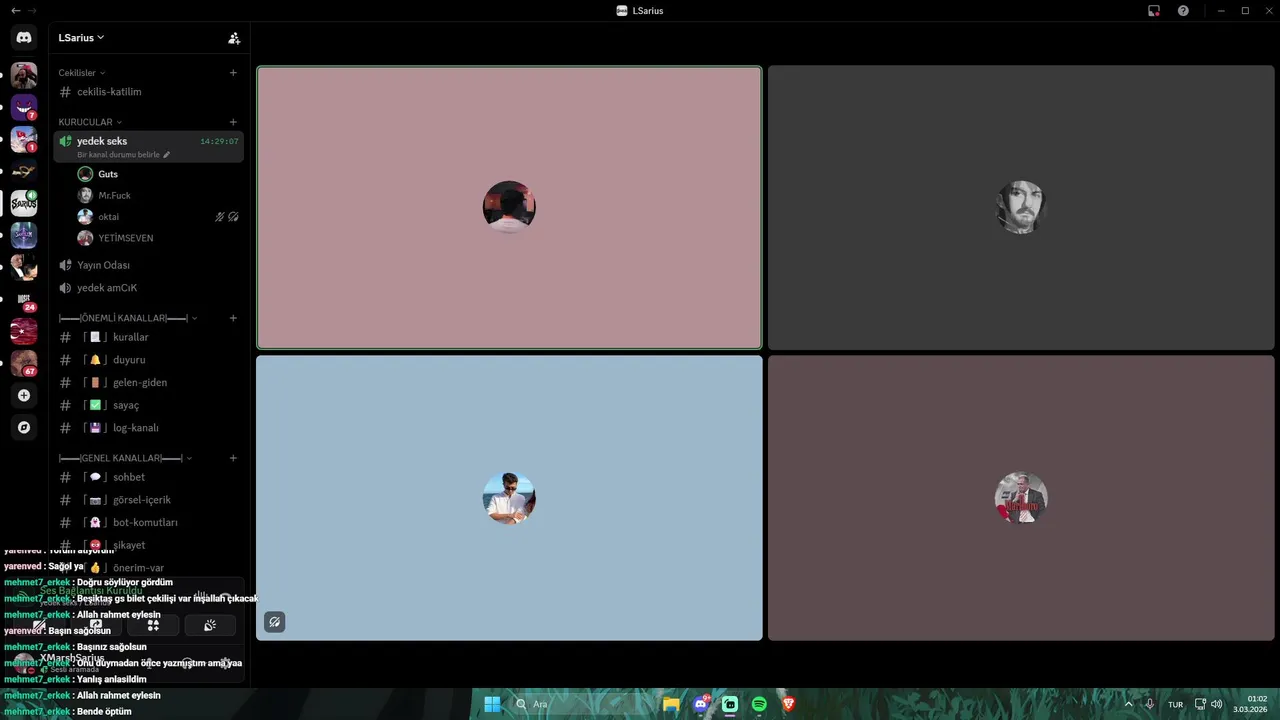Click deafened headphone icon beside oktai
This screenshot has height=720, width=1280.
point(233,217)
